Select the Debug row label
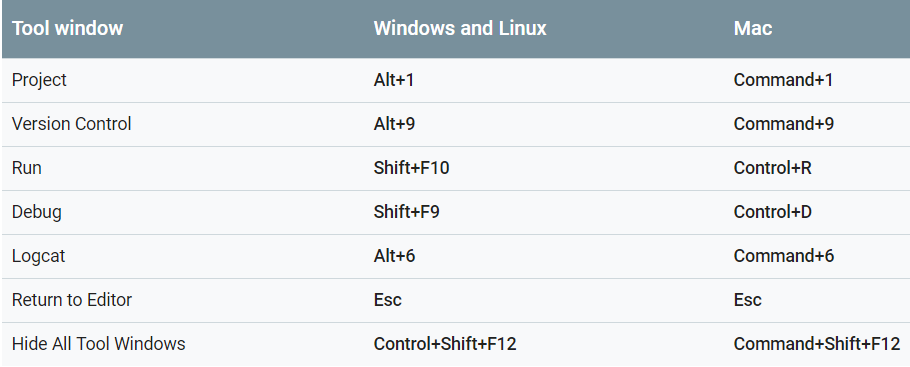This screenshot has height=367, width=910. [37, 212]
